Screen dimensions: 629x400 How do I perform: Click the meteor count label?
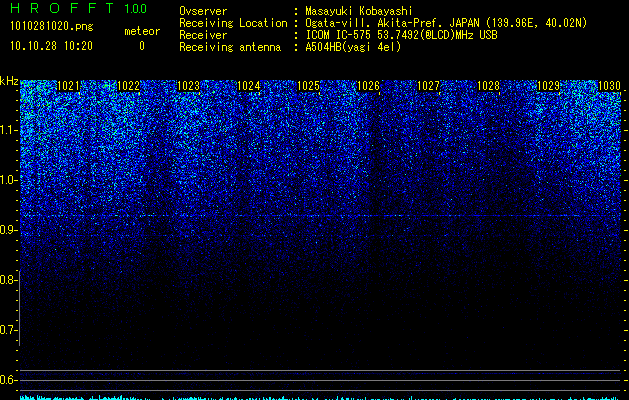click(x=142, y=31)
